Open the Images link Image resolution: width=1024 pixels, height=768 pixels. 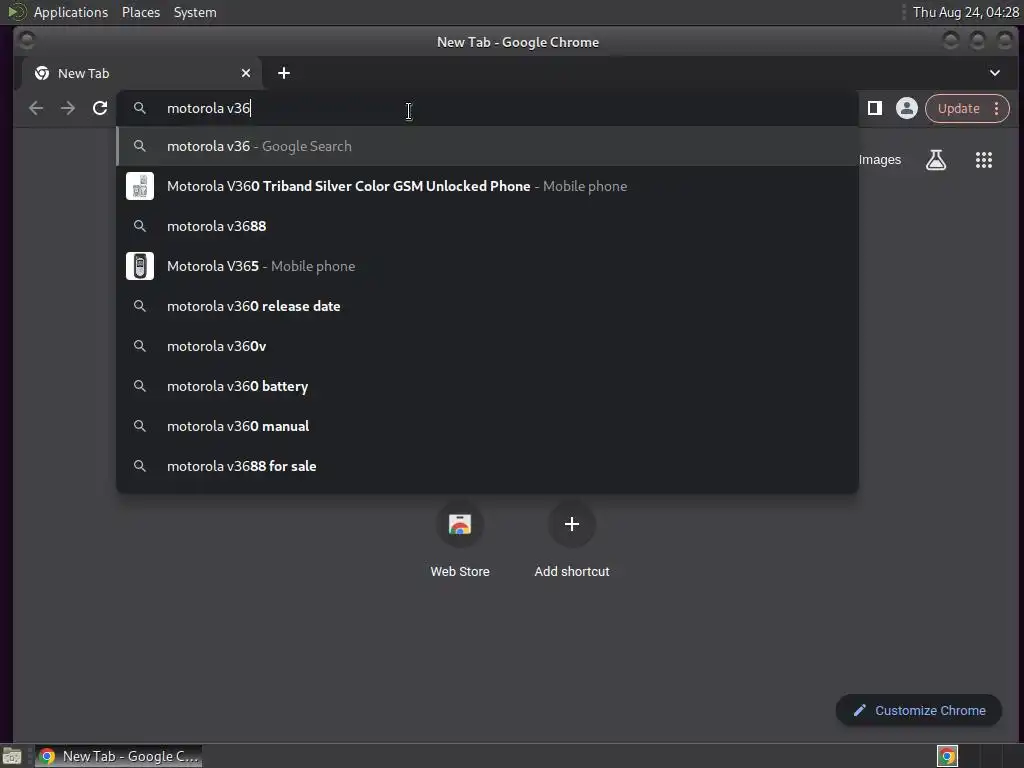coord(880,160)
